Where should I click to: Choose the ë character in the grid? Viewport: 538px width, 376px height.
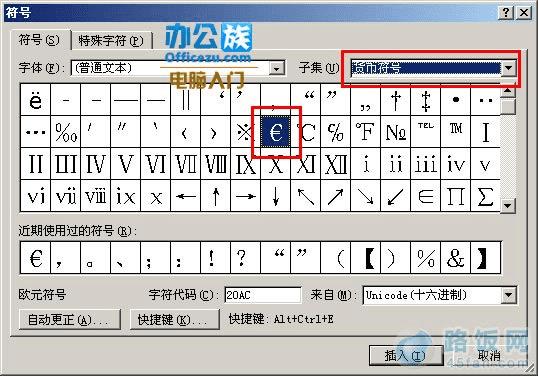[36, 100]
